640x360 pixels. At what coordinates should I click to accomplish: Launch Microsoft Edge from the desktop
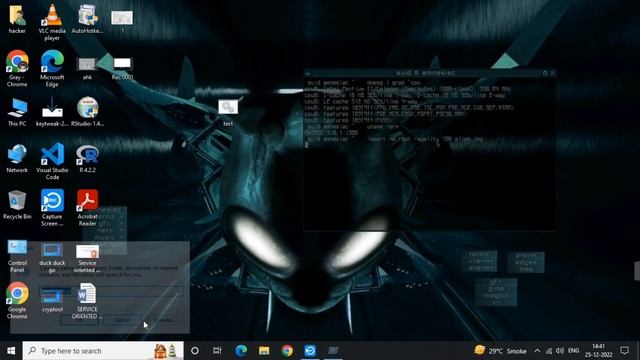[52, 68]
